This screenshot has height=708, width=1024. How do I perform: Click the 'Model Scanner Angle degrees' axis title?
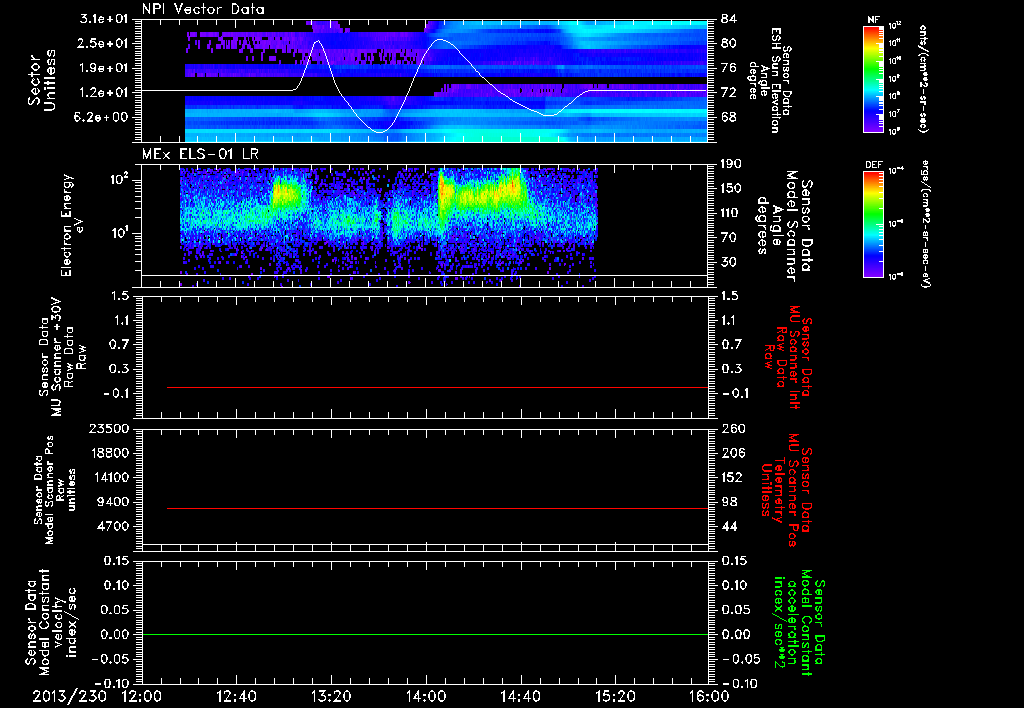[786, 226]
